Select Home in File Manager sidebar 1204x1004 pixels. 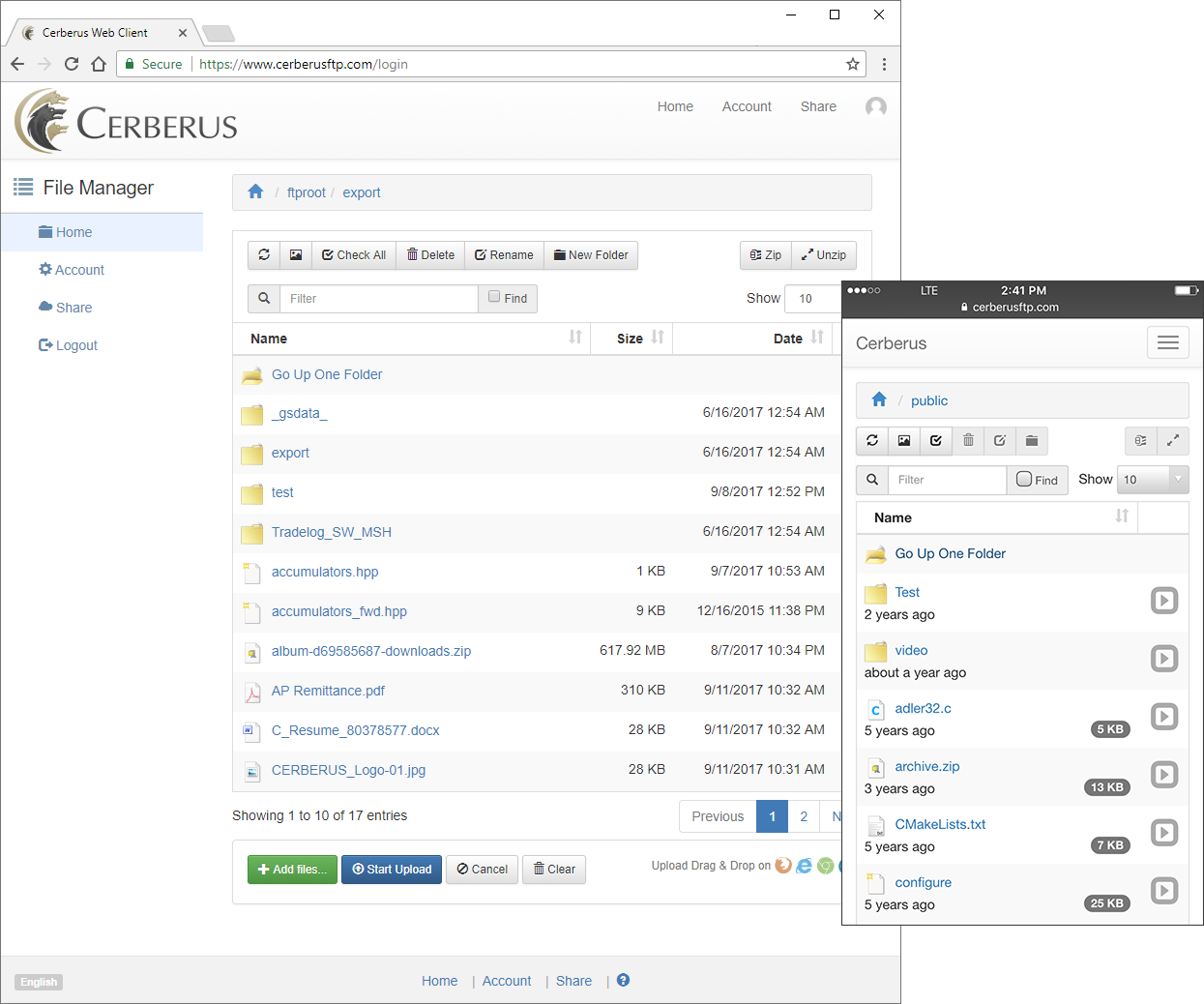point(102,232)
